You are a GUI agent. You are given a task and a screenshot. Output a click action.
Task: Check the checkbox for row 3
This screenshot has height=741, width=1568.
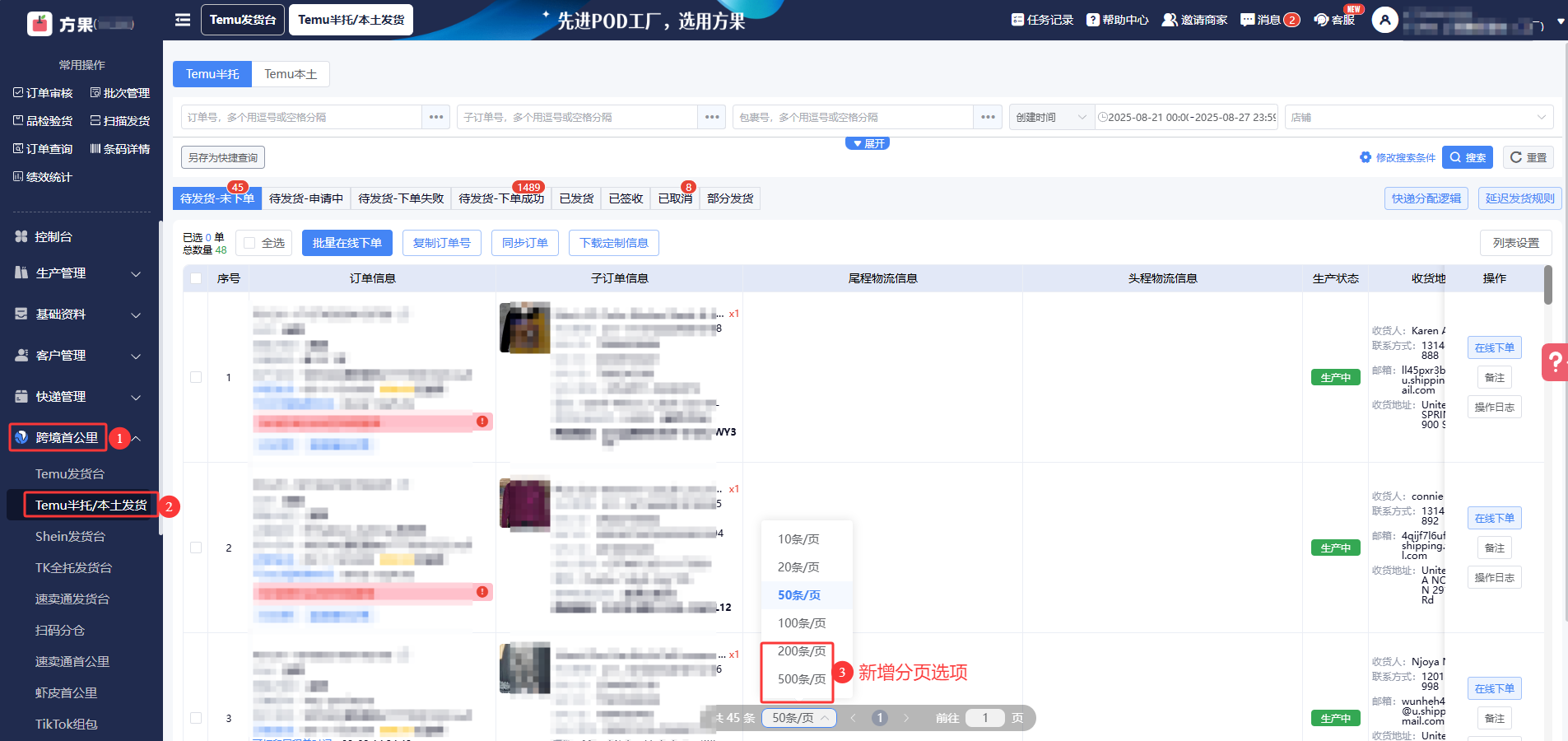tap(196, 718)
